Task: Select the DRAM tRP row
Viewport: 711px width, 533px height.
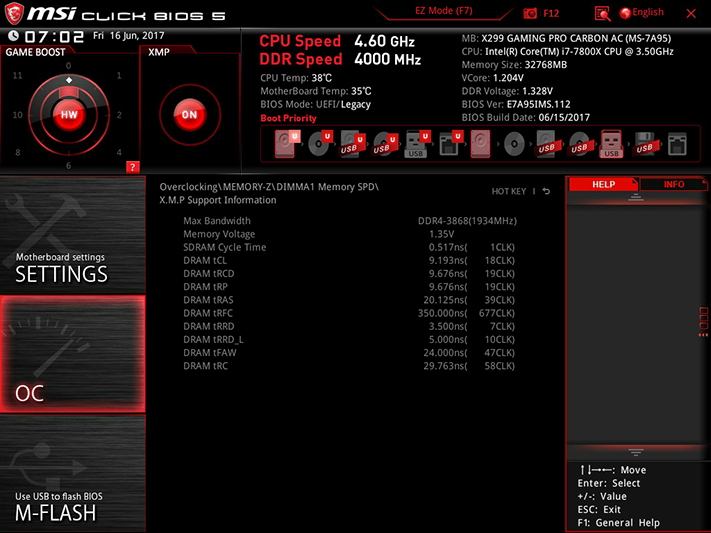Action: point(349,287)
